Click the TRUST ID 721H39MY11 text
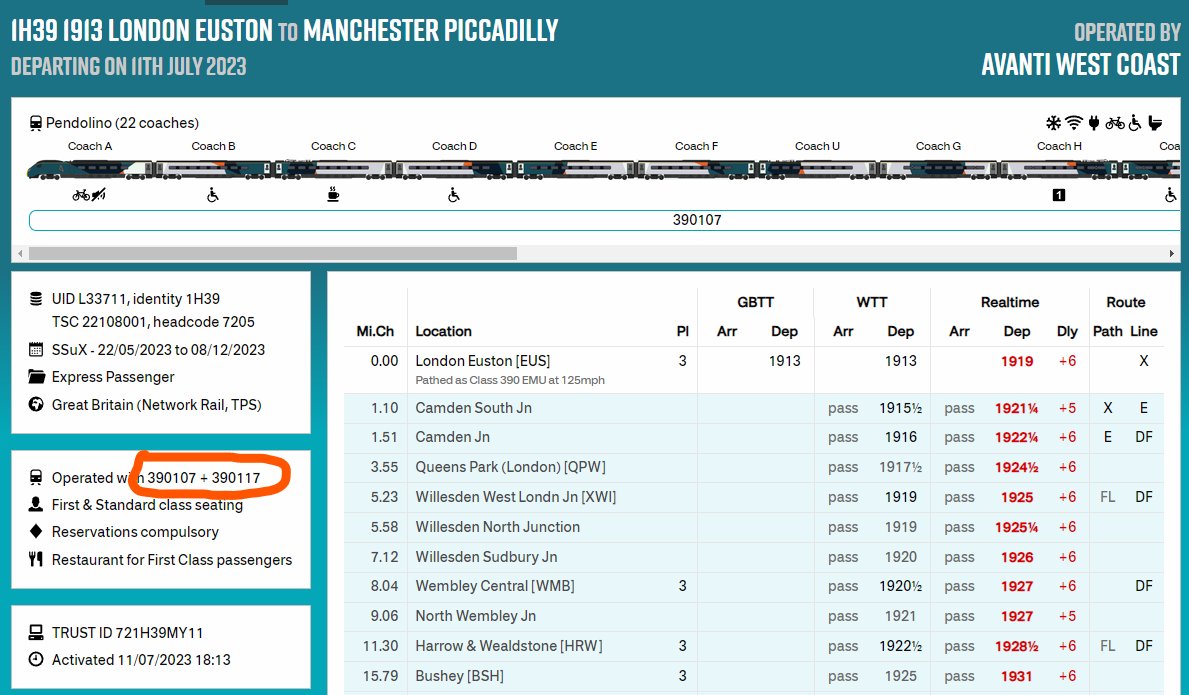 point(127,633)
